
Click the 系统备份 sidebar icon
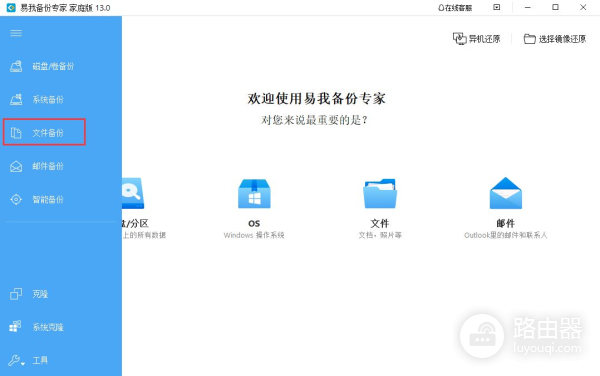pyautogui.click(x=16, y=99)
